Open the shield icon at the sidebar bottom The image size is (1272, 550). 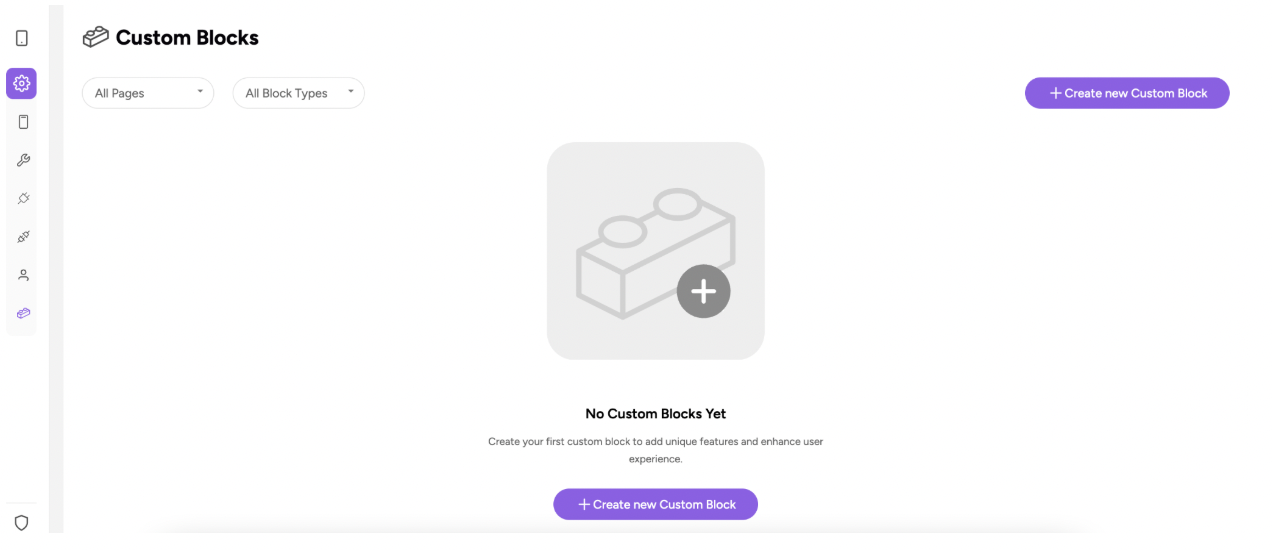pyautogui.click(x=21, y=523)
